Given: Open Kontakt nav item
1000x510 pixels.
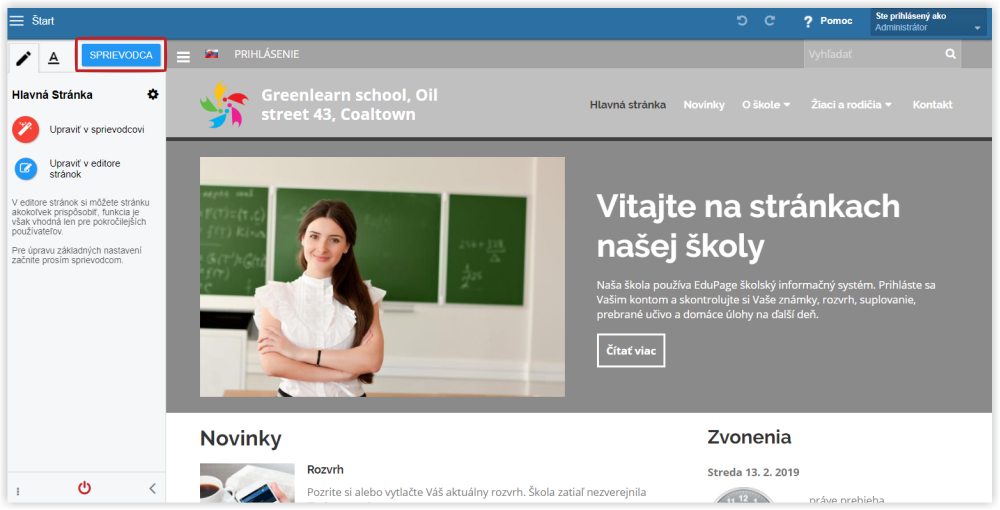Looking at the screenshot, I should 932,105.
